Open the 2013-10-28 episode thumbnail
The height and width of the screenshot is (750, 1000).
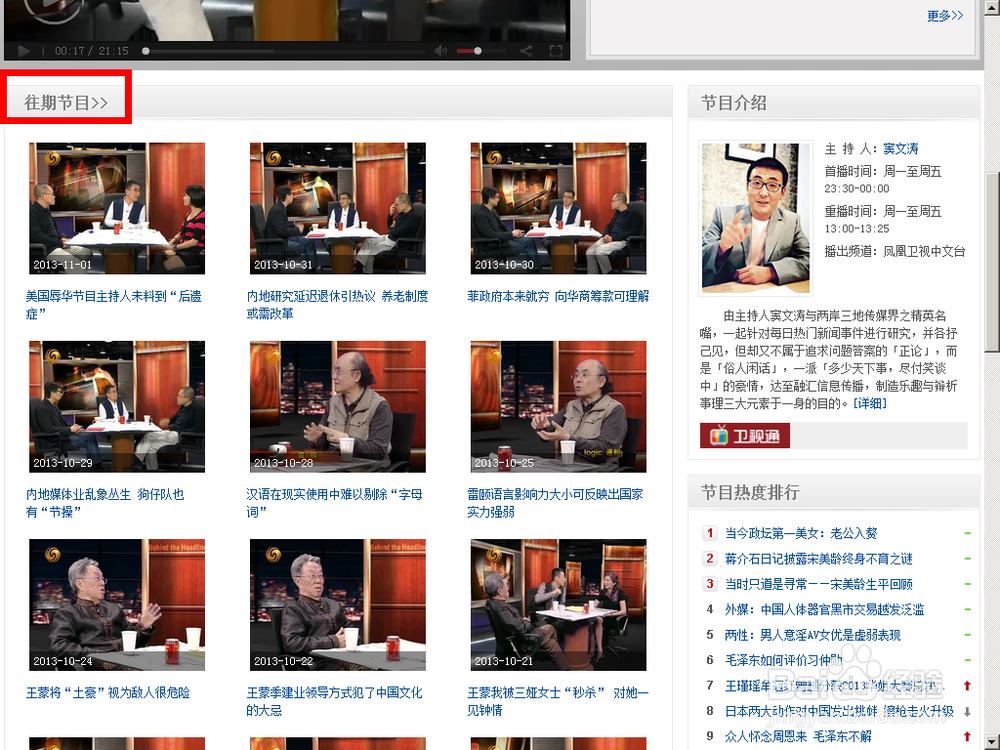337,407
